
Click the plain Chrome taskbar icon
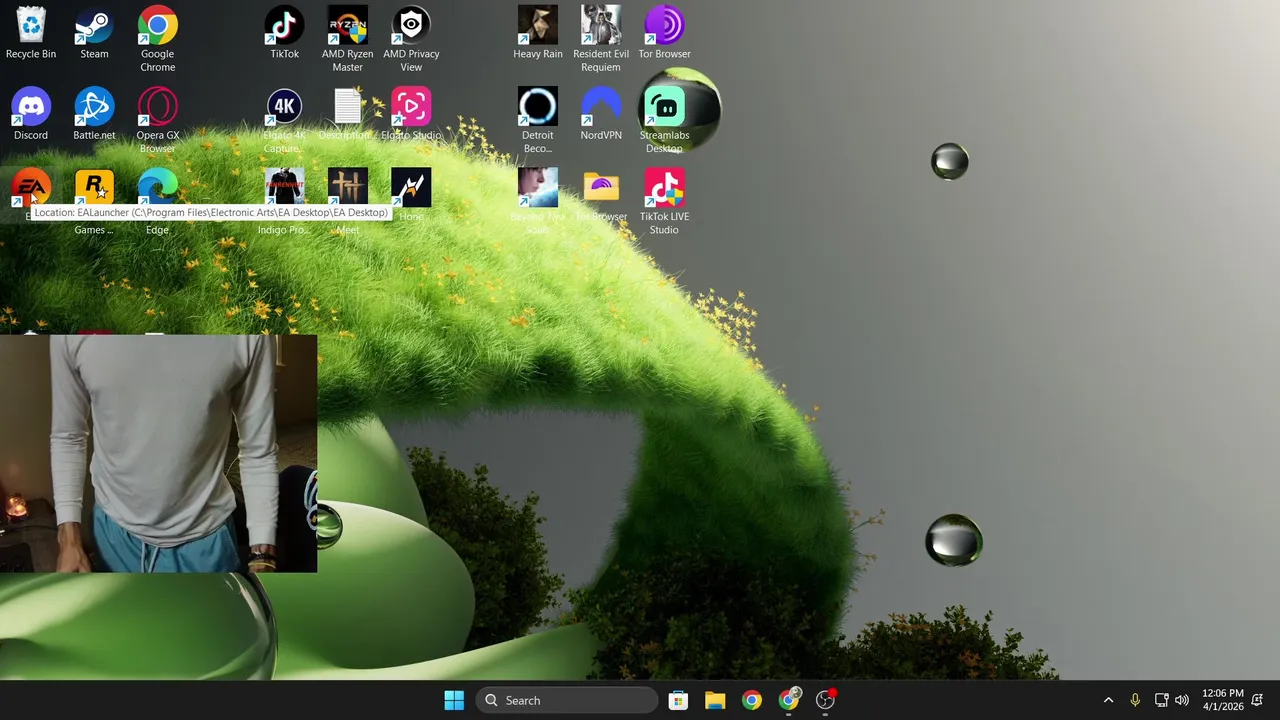click(x=752, y=700)
